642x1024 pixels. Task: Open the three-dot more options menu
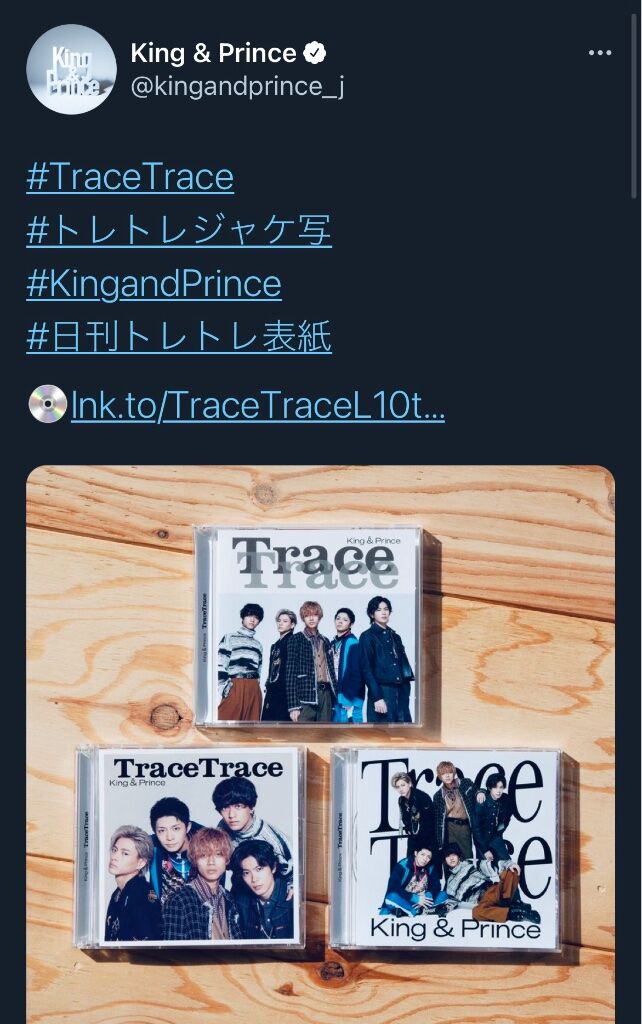point(600,53)
